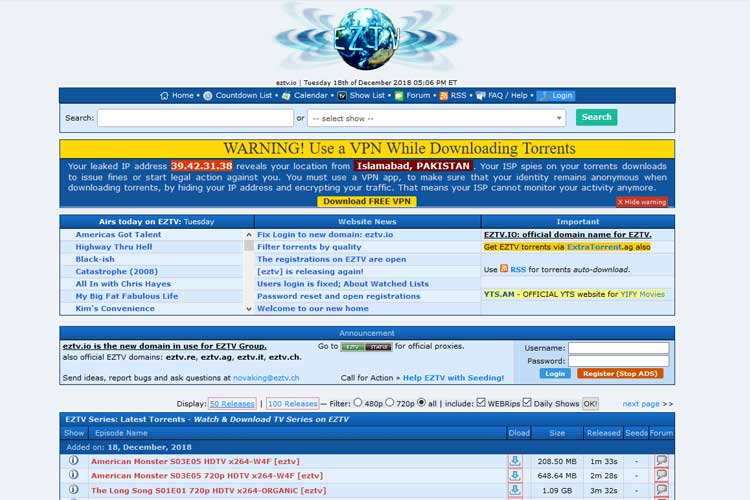The height and width of the screenshot is (500, 750).
Task: Toggle the Daily Shows checkbox
Action: pyautogui.click(x=527, y=402)
